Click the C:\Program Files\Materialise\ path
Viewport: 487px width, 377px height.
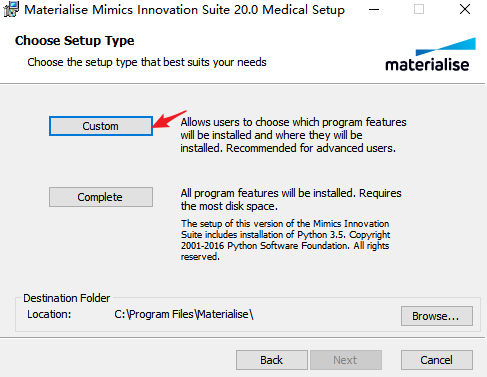tap(184, 314)
